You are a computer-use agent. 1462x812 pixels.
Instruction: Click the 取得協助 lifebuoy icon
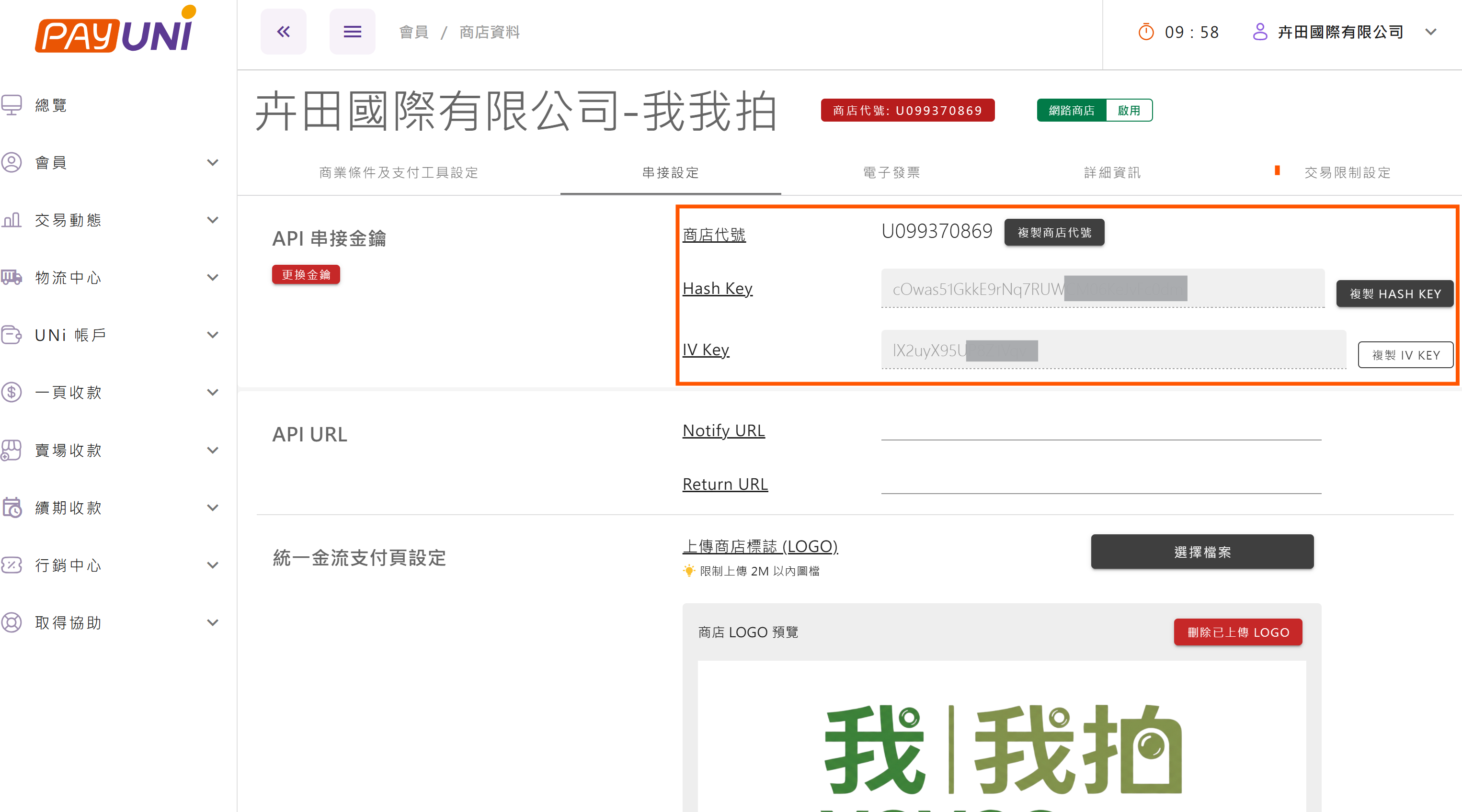click(11, 622)
